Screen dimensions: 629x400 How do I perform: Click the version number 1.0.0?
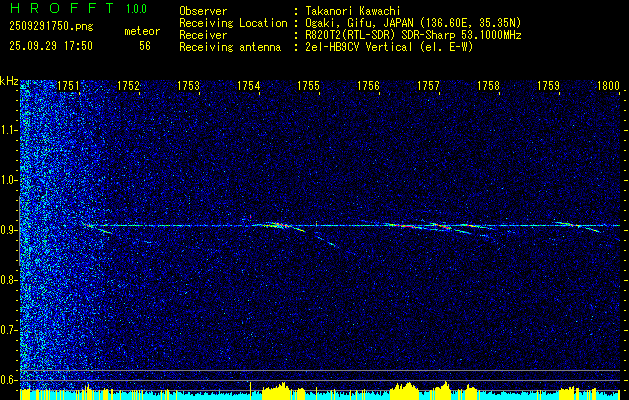[136, 8]
